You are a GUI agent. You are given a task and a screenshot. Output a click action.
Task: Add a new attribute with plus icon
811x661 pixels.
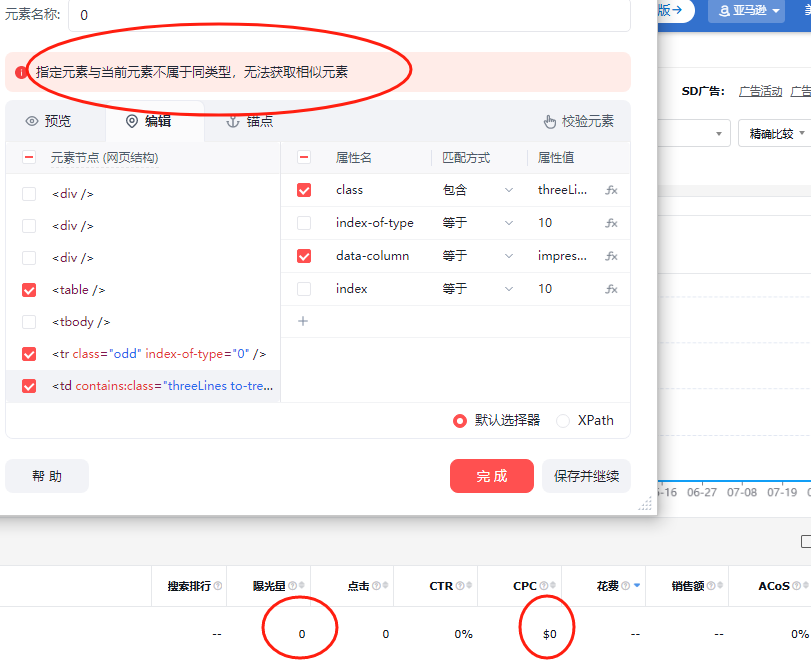tap(303, 321)
